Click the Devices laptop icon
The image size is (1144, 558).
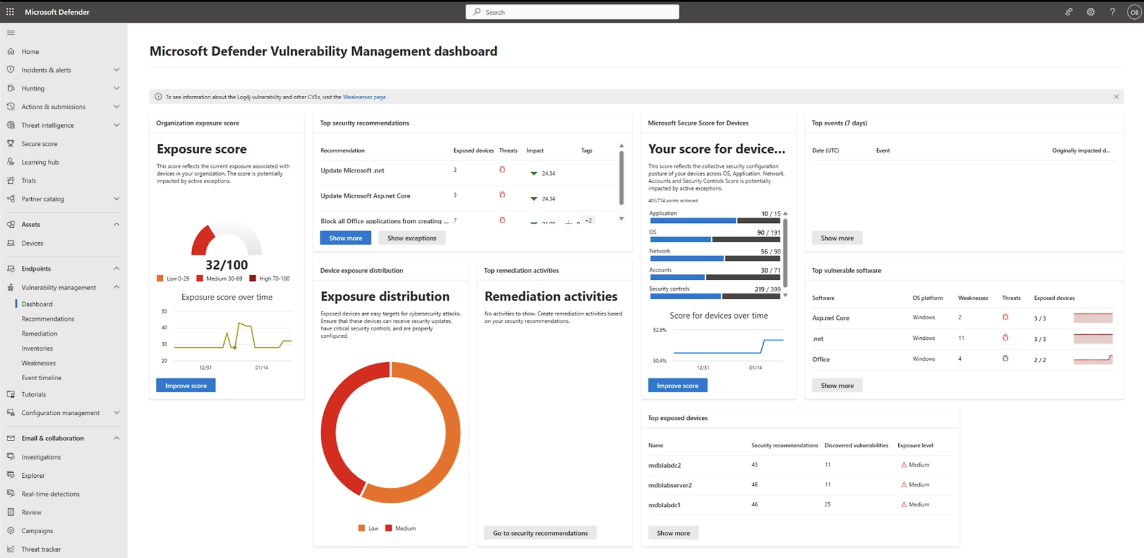tap(10, 243)
